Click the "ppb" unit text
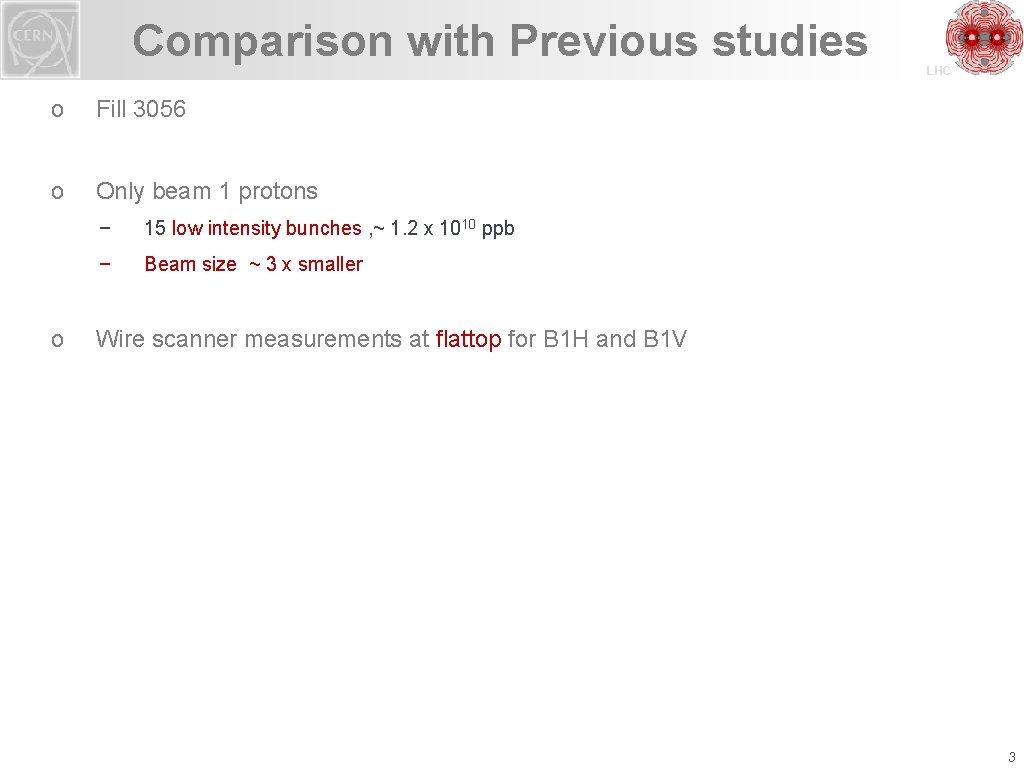 pos(498,228)
